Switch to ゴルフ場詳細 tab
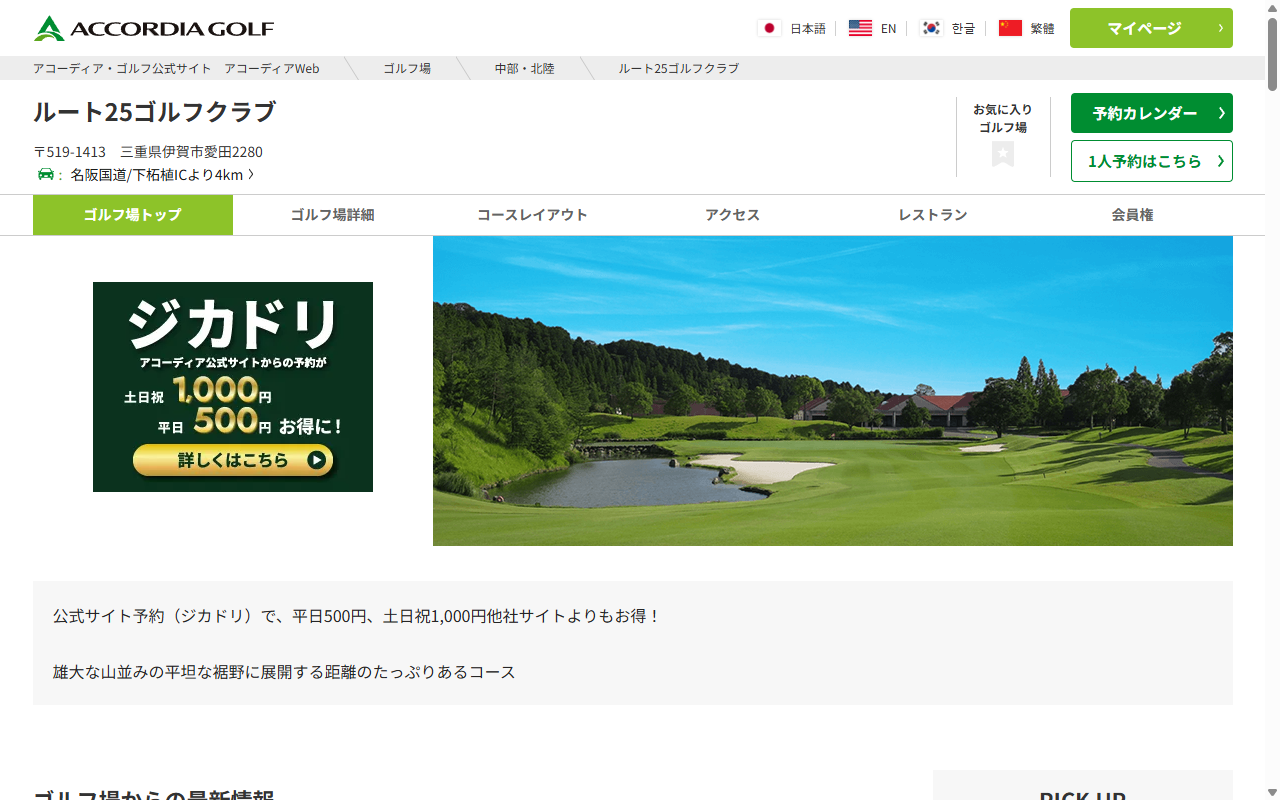The height and width of the screenshot is (800, 1280). click(333, 215)
